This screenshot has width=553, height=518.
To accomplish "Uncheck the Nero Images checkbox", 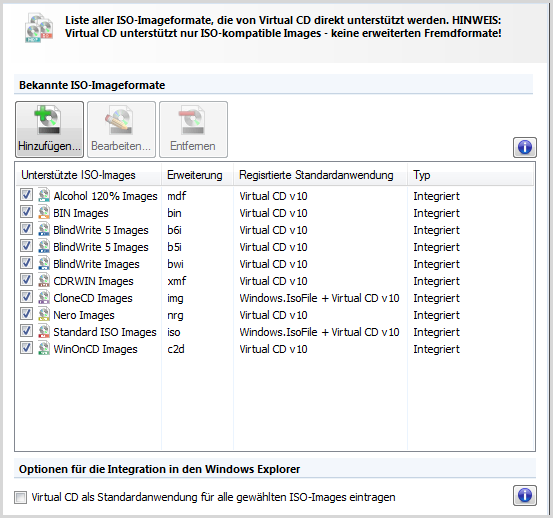I will tap(26, 313).
